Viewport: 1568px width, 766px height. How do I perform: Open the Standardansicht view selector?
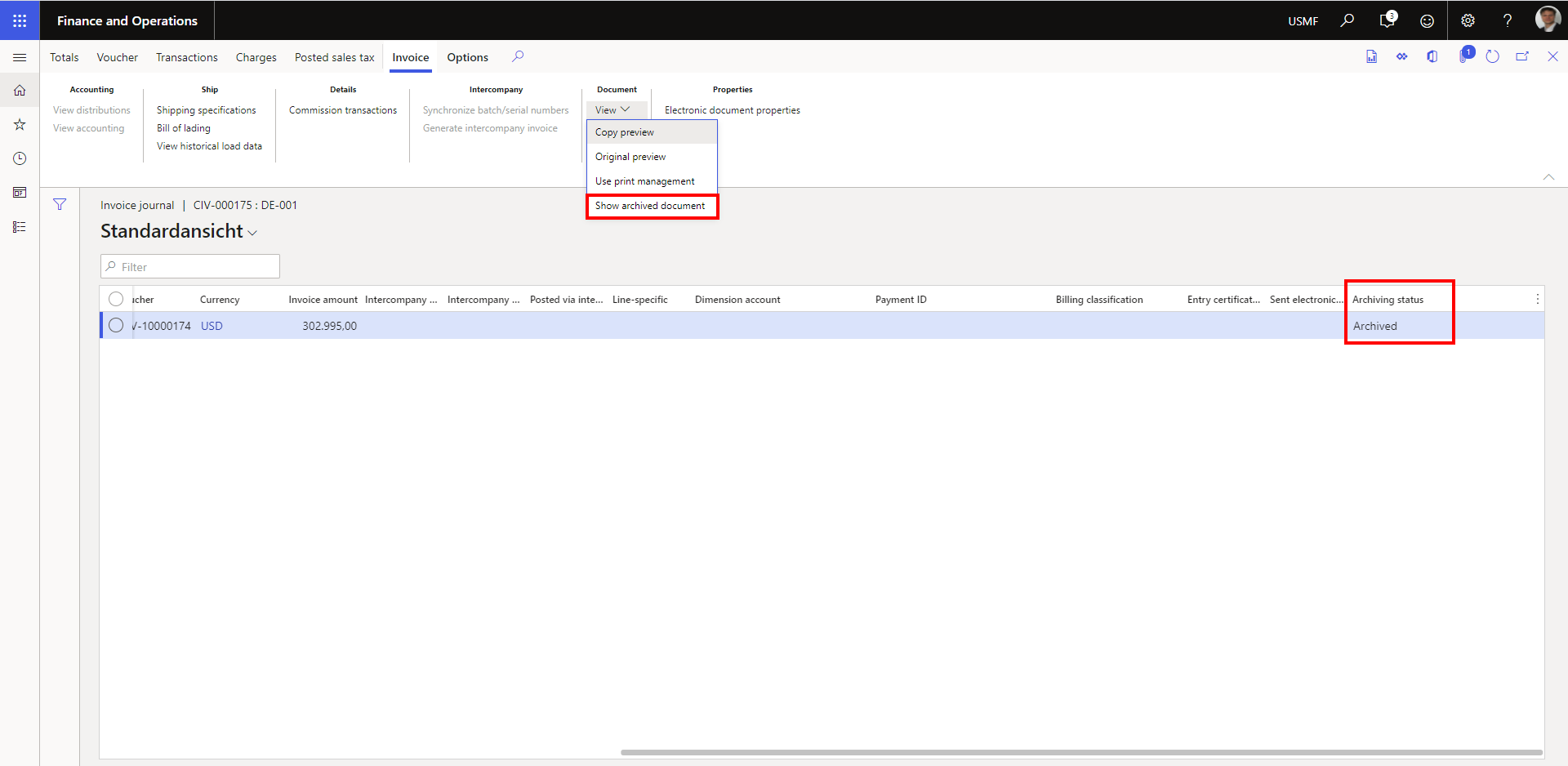point(179,231)
